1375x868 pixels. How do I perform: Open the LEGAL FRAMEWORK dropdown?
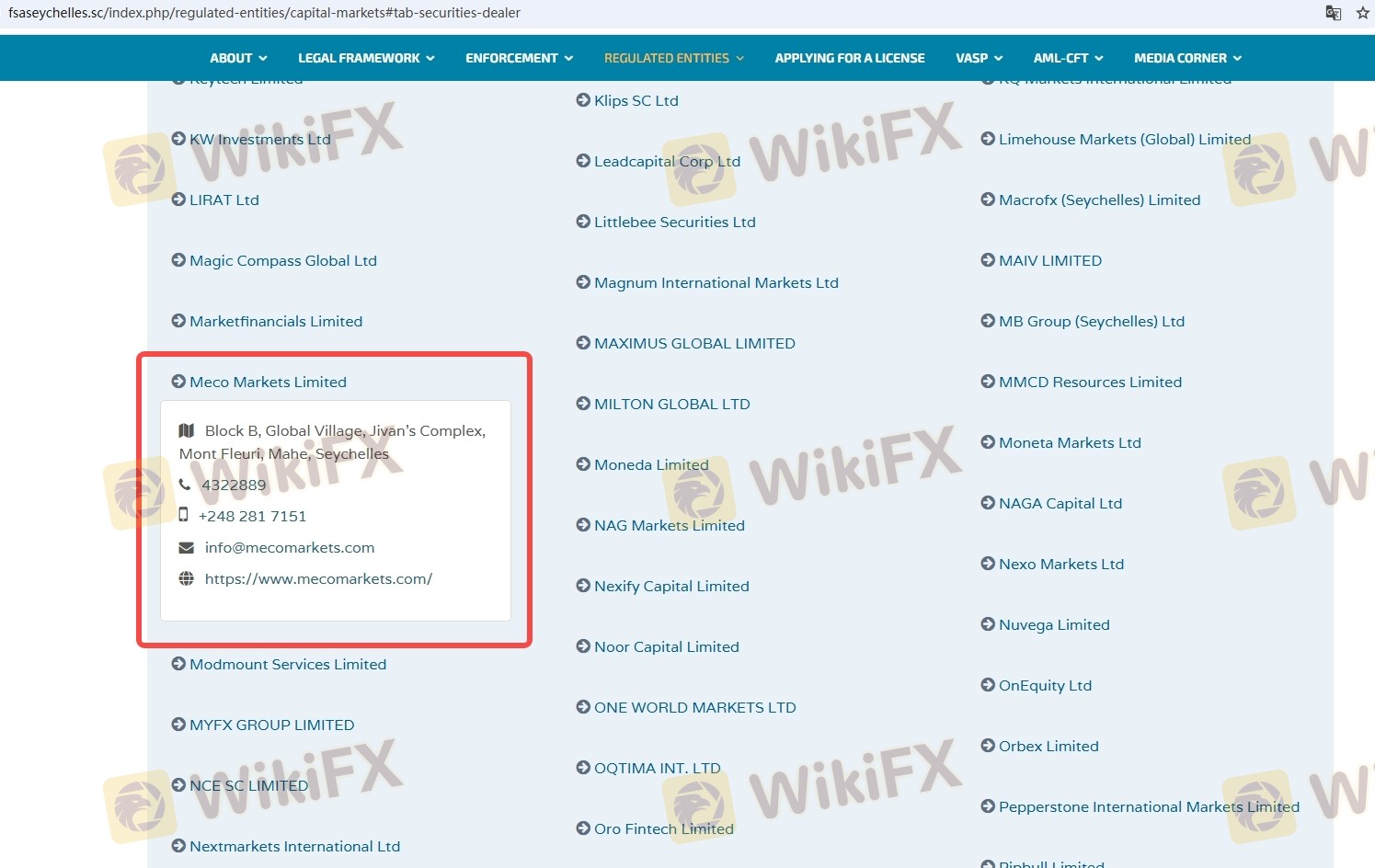(x=366, y=58)
